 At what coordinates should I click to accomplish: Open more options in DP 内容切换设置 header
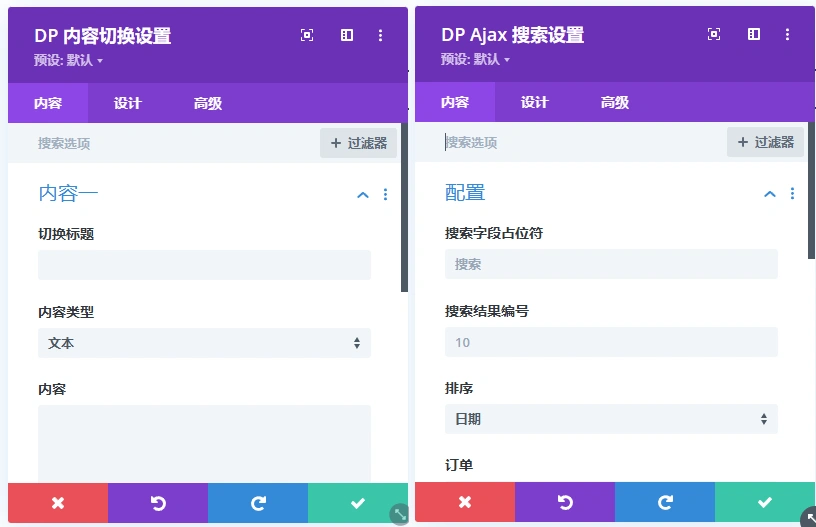[x=380, y=35]
